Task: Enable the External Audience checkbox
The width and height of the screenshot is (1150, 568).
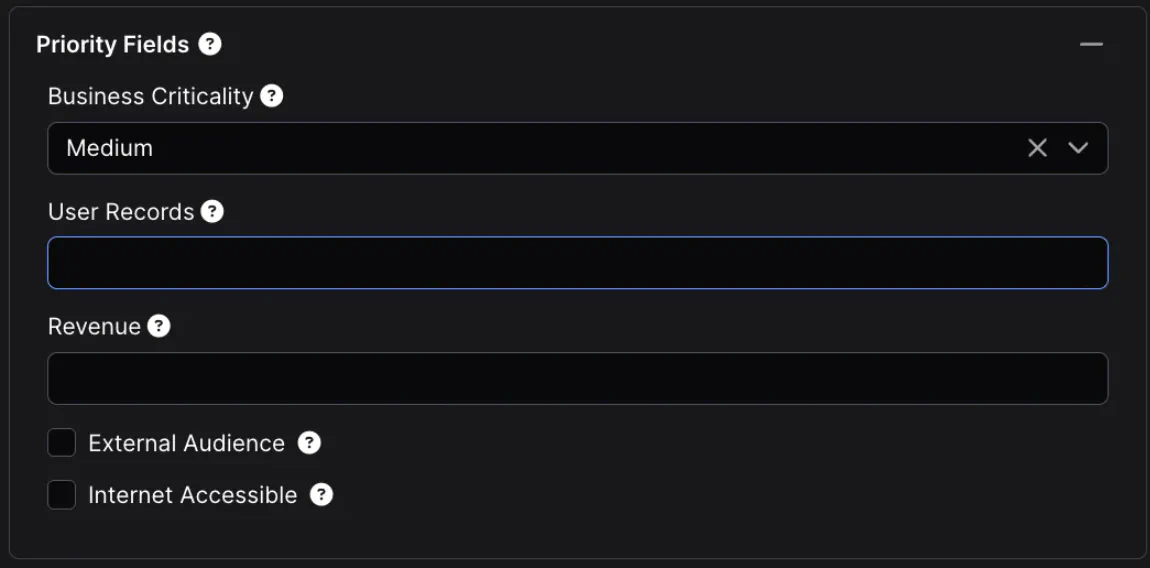Action: pos(62,442)
